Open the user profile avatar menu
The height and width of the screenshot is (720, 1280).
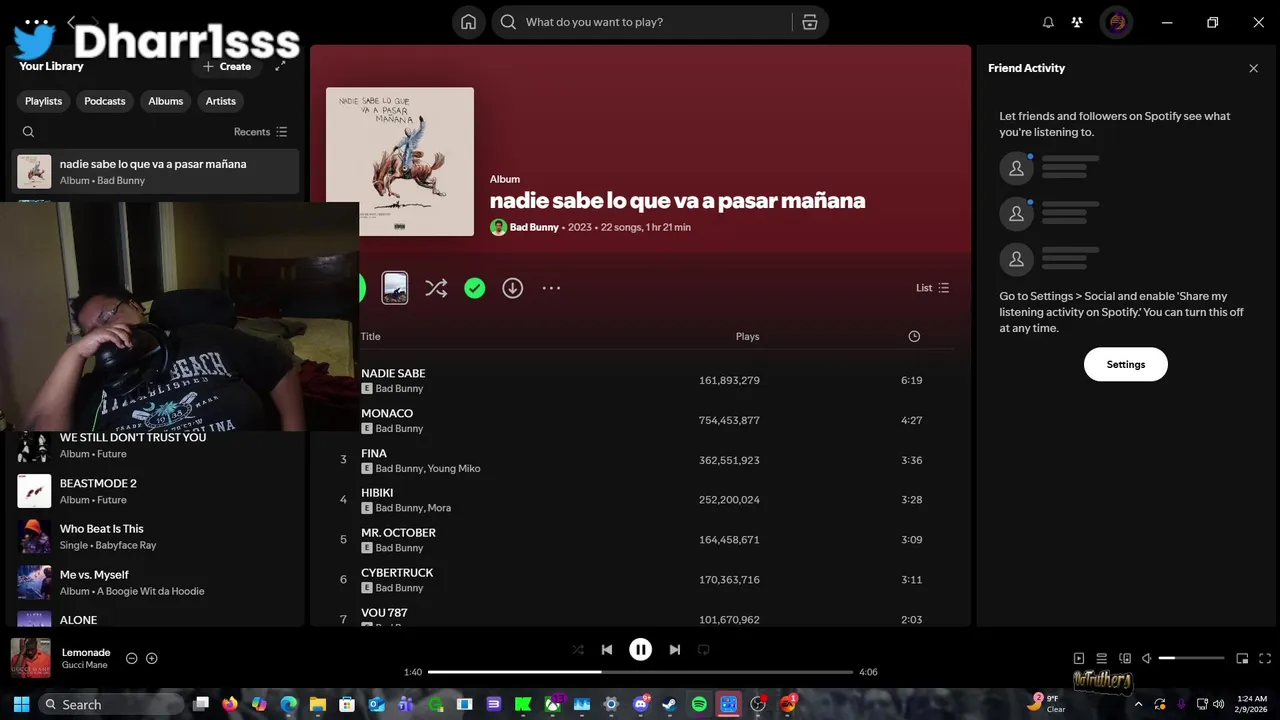[1117, 22]
